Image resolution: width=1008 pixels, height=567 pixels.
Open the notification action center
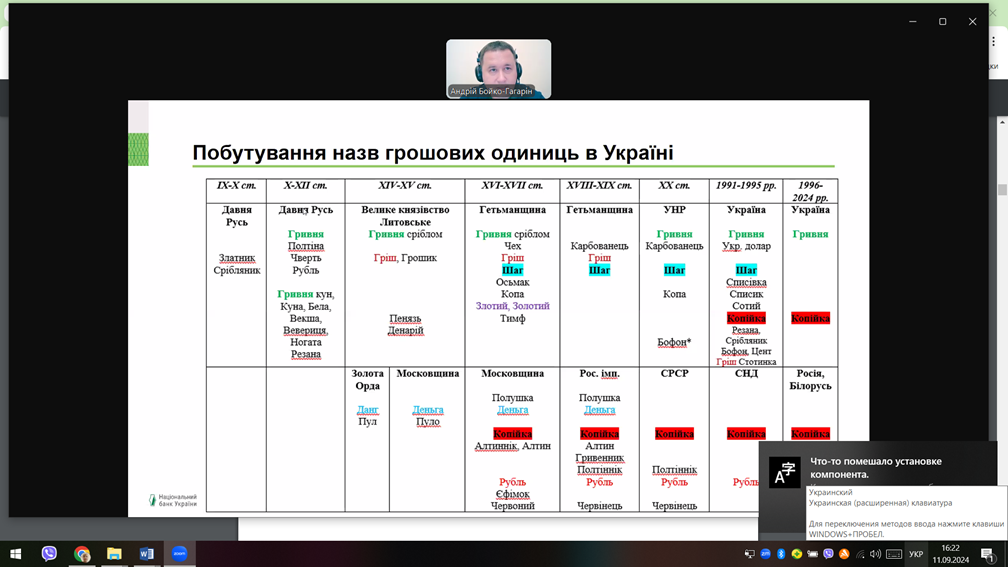tap(988, 554)
